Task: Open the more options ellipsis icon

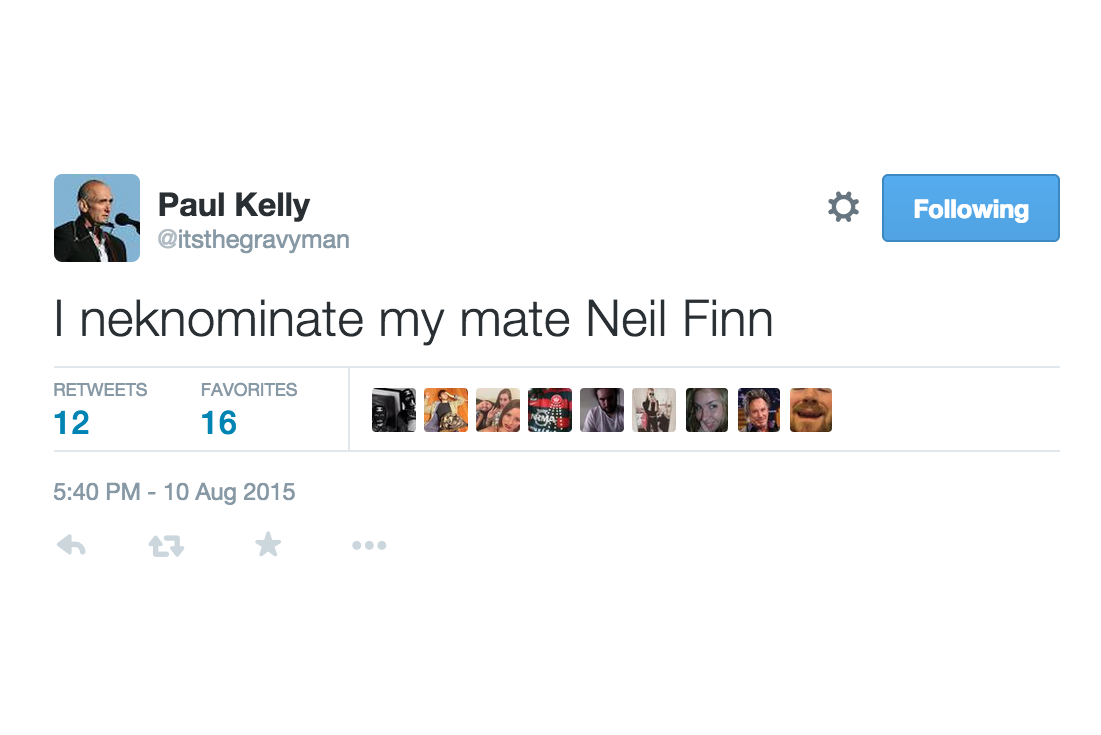Action: [x=369, y=545]
